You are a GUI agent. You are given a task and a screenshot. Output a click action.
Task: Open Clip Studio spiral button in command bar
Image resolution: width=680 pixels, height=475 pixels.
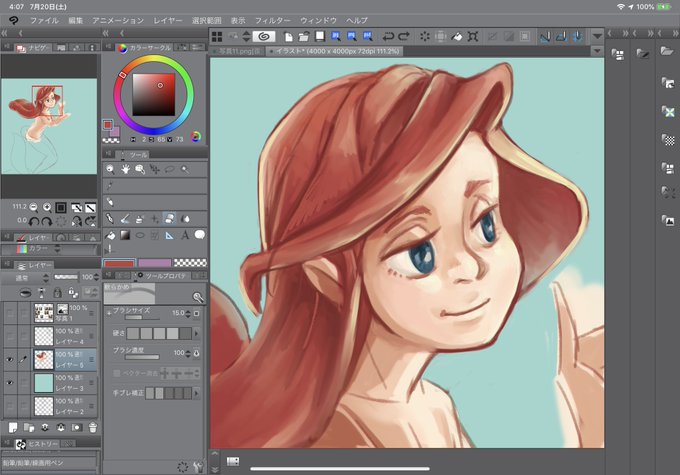263,36
